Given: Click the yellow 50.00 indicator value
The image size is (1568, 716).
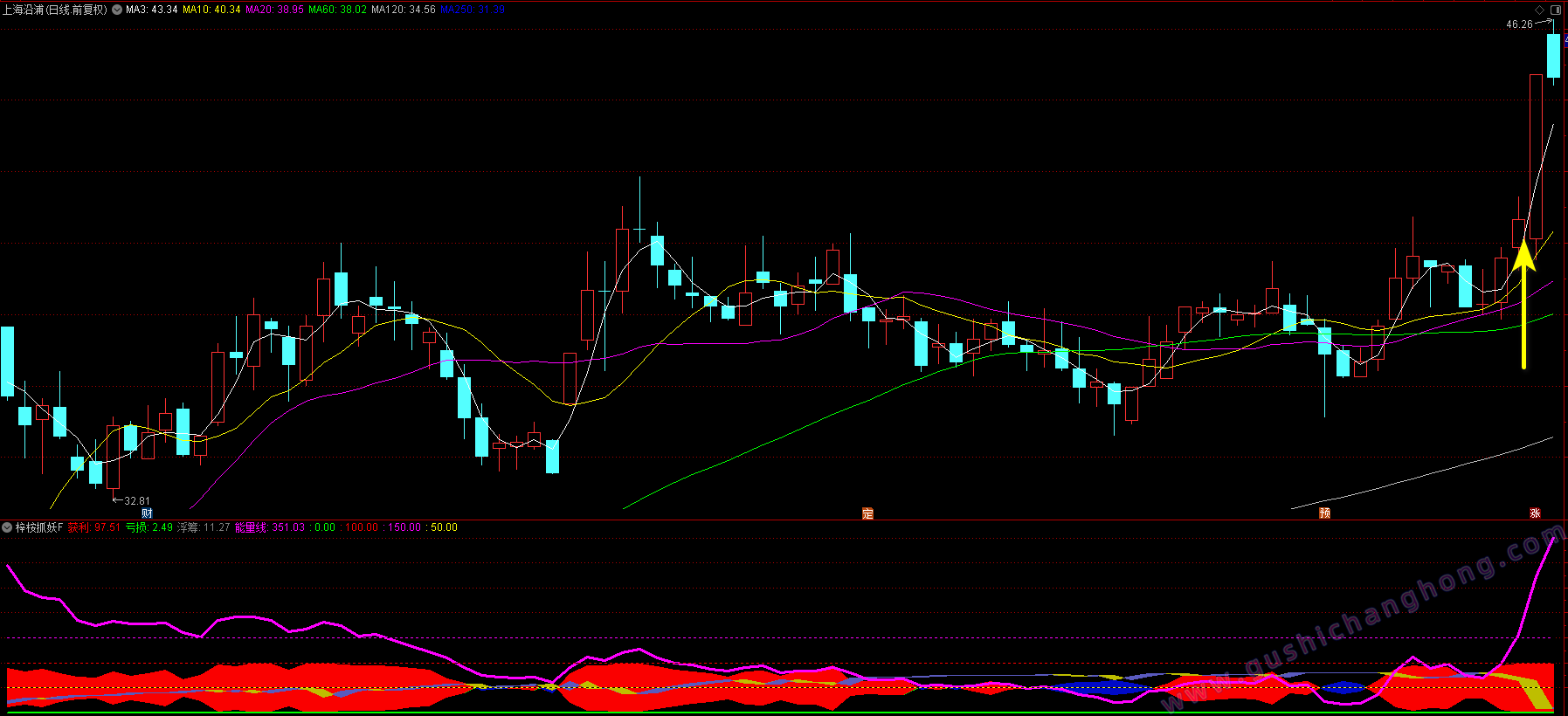Looking at the screenshot, I should click(444, 527).
